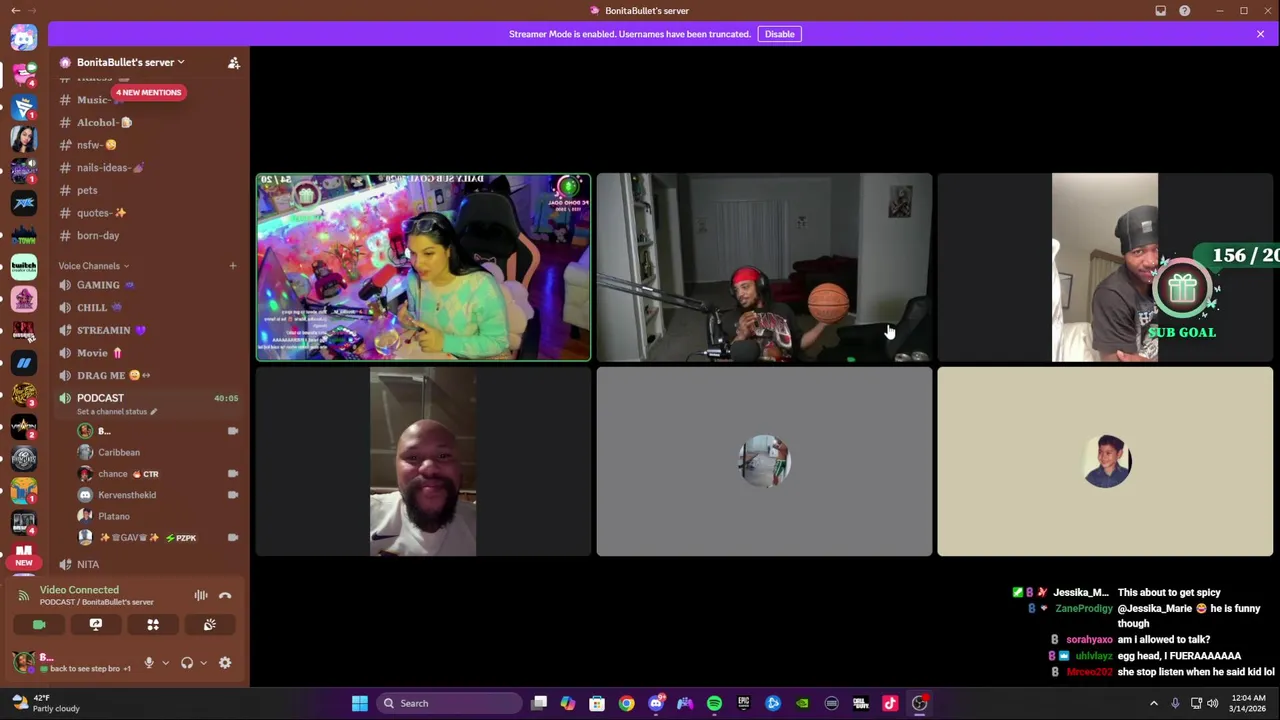Open Discord help icon in title bar
This screenshot has width=1280, height=720.
coord(1184,11)
